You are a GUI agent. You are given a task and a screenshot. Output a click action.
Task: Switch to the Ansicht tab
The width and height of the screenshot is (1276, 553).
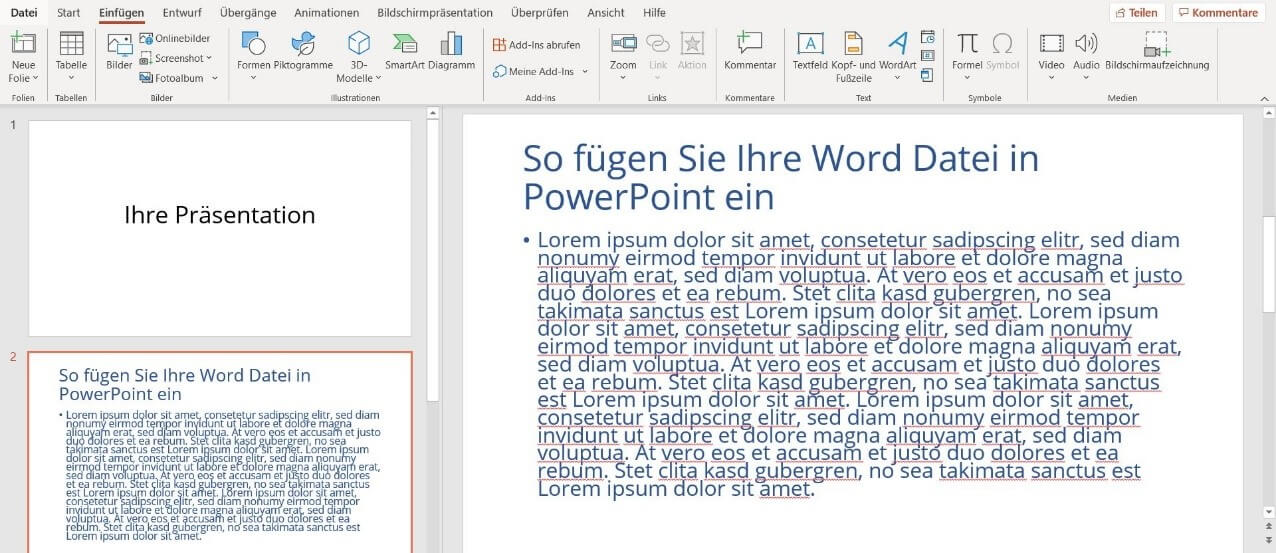(606, 13)
